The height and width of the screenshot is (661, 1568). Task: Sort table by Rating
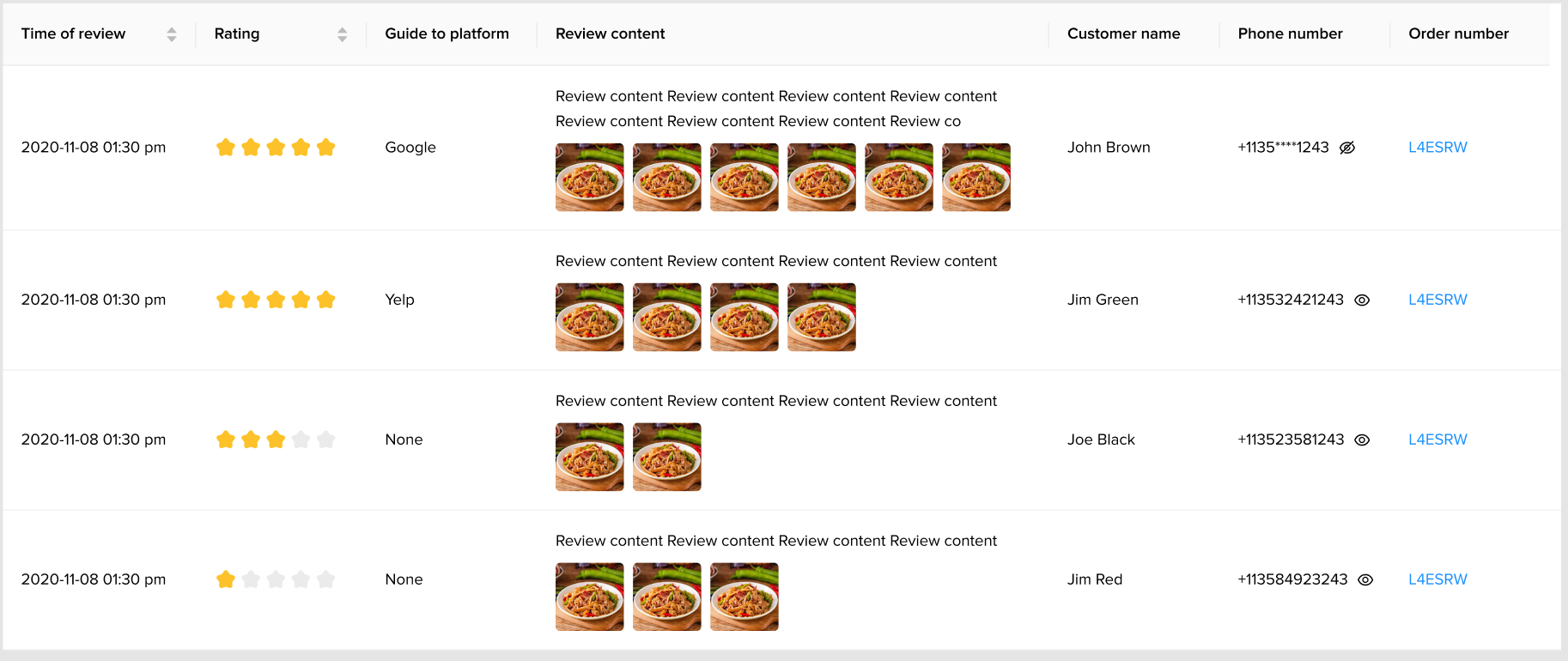click(x=343, y=34)
